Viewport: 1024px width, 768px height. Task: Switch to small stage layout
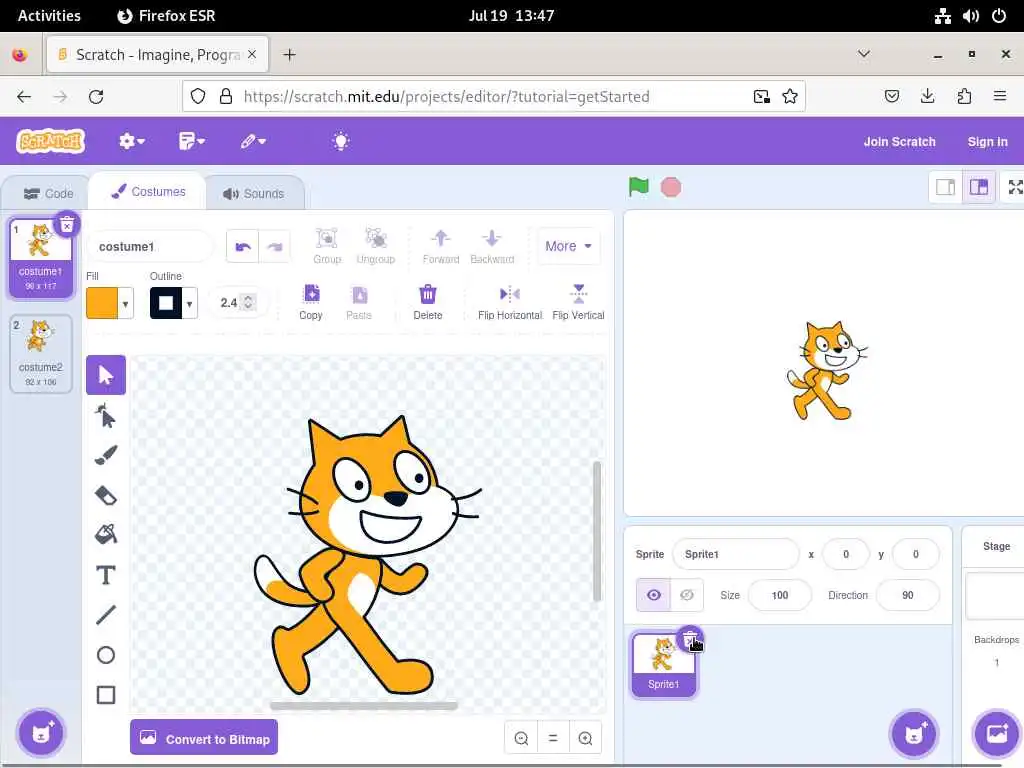click(946, 187)
